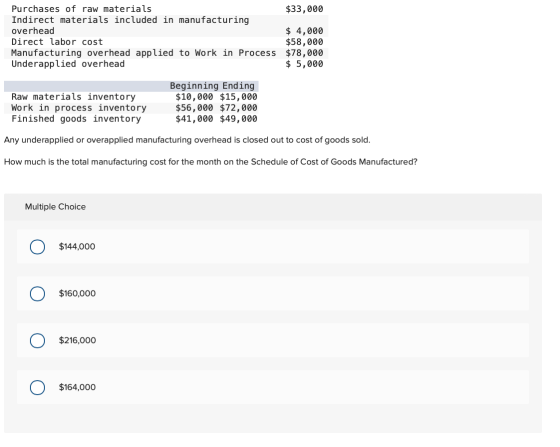Select the $144,000 answer radio button

(x=38, y=247)
